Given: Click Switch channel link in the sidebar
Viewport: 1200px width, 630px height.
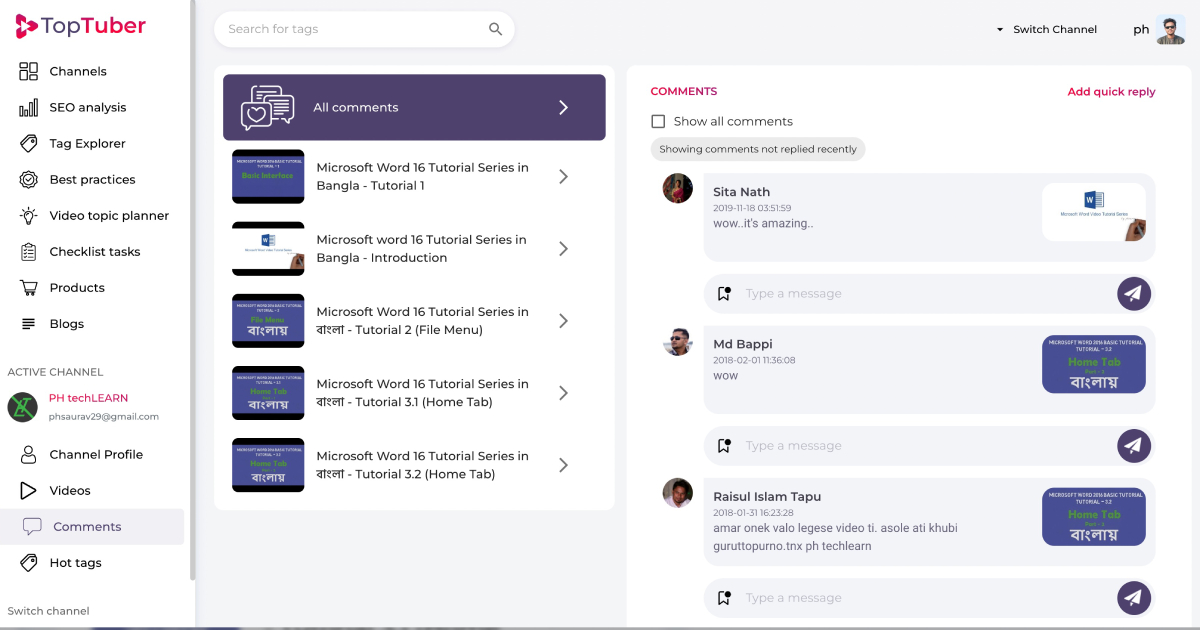Looking at the screenshot, I should tap(48, 611).
